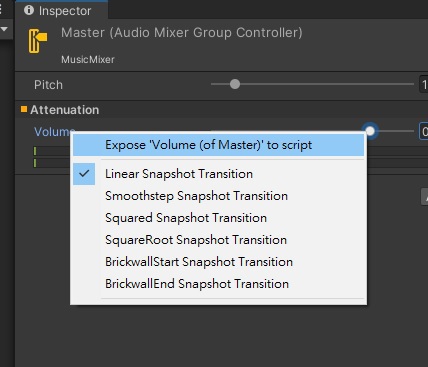Click the Pitch slider handle
This screenshot has height=367, width=428.
coord(235,84)
